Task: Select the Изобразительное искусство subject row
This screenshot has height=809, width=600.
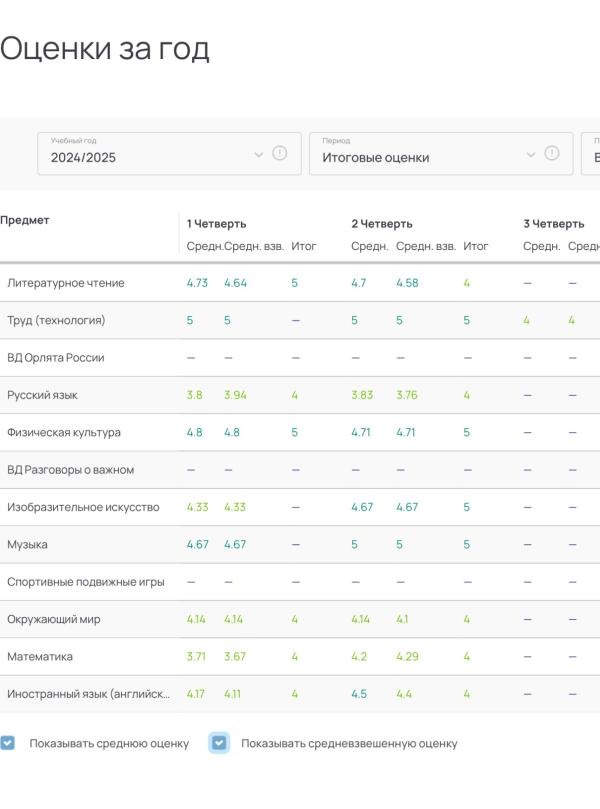Action: coord(300,507)
